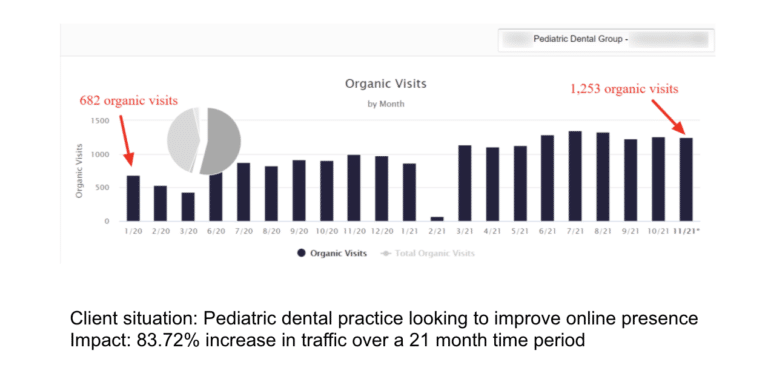Select the 3/20 bar

point(188,207)
